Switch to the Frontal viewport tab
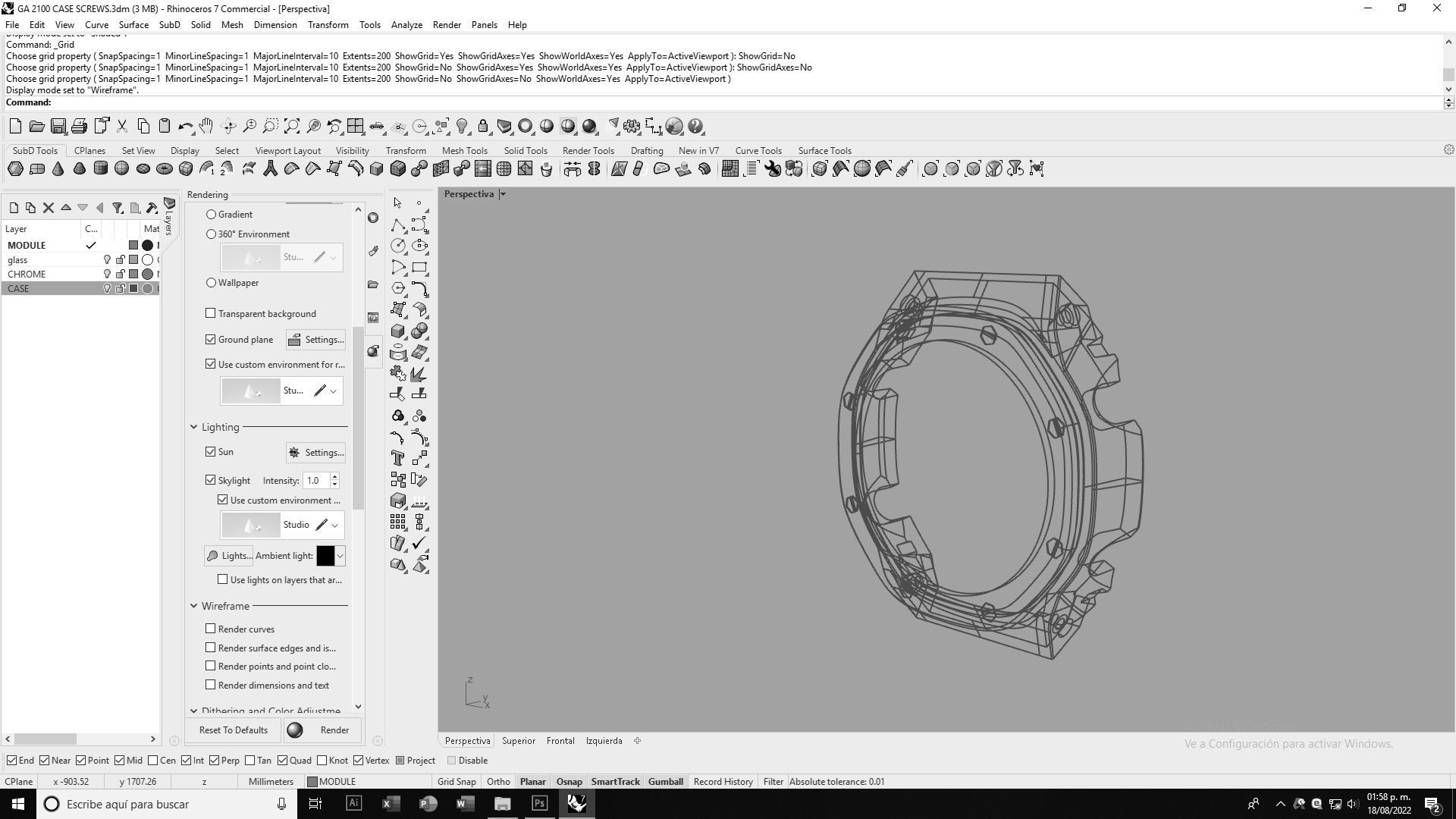This screenshot has width=1456, height=819. (560, 741)
